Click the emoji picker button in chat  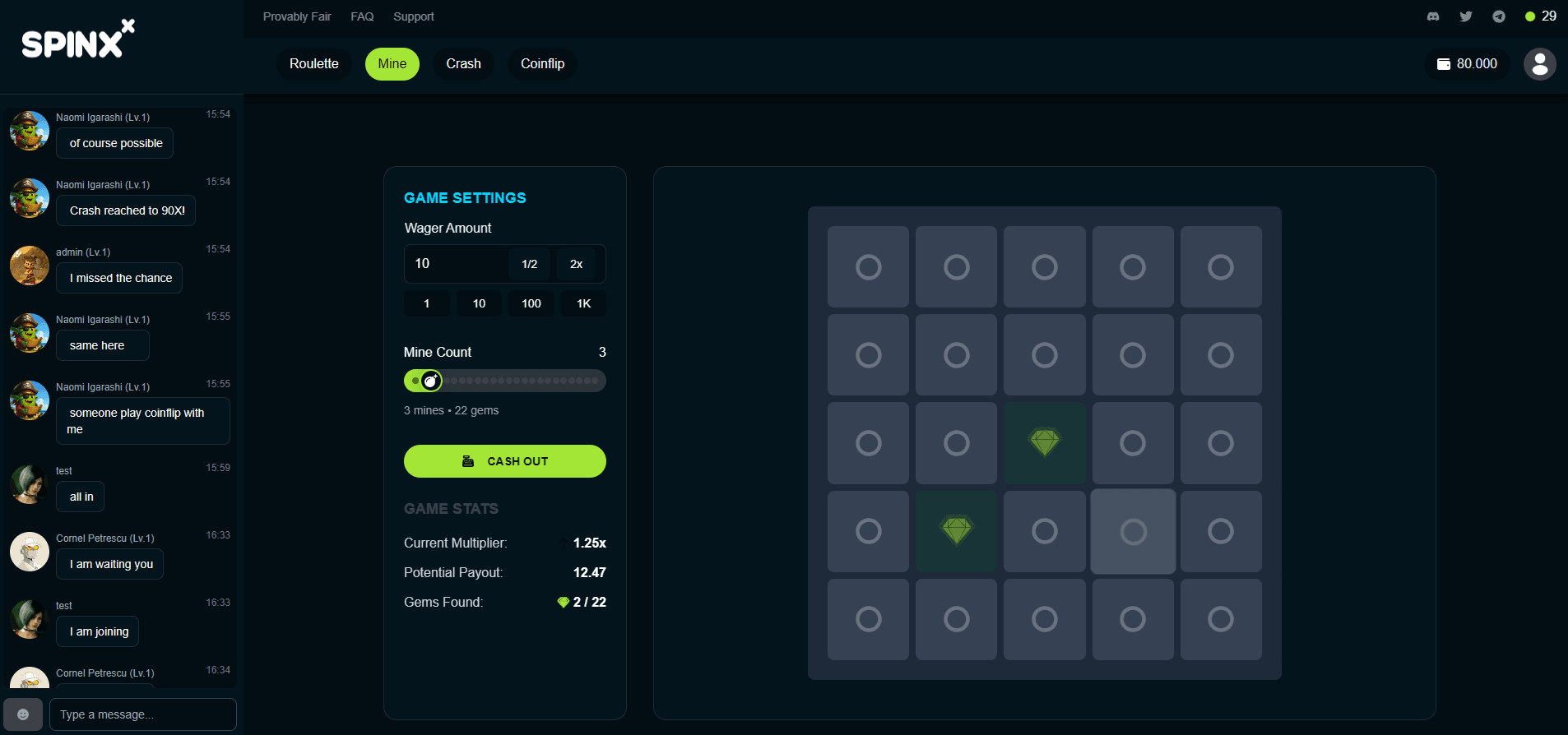pos(23,714)
